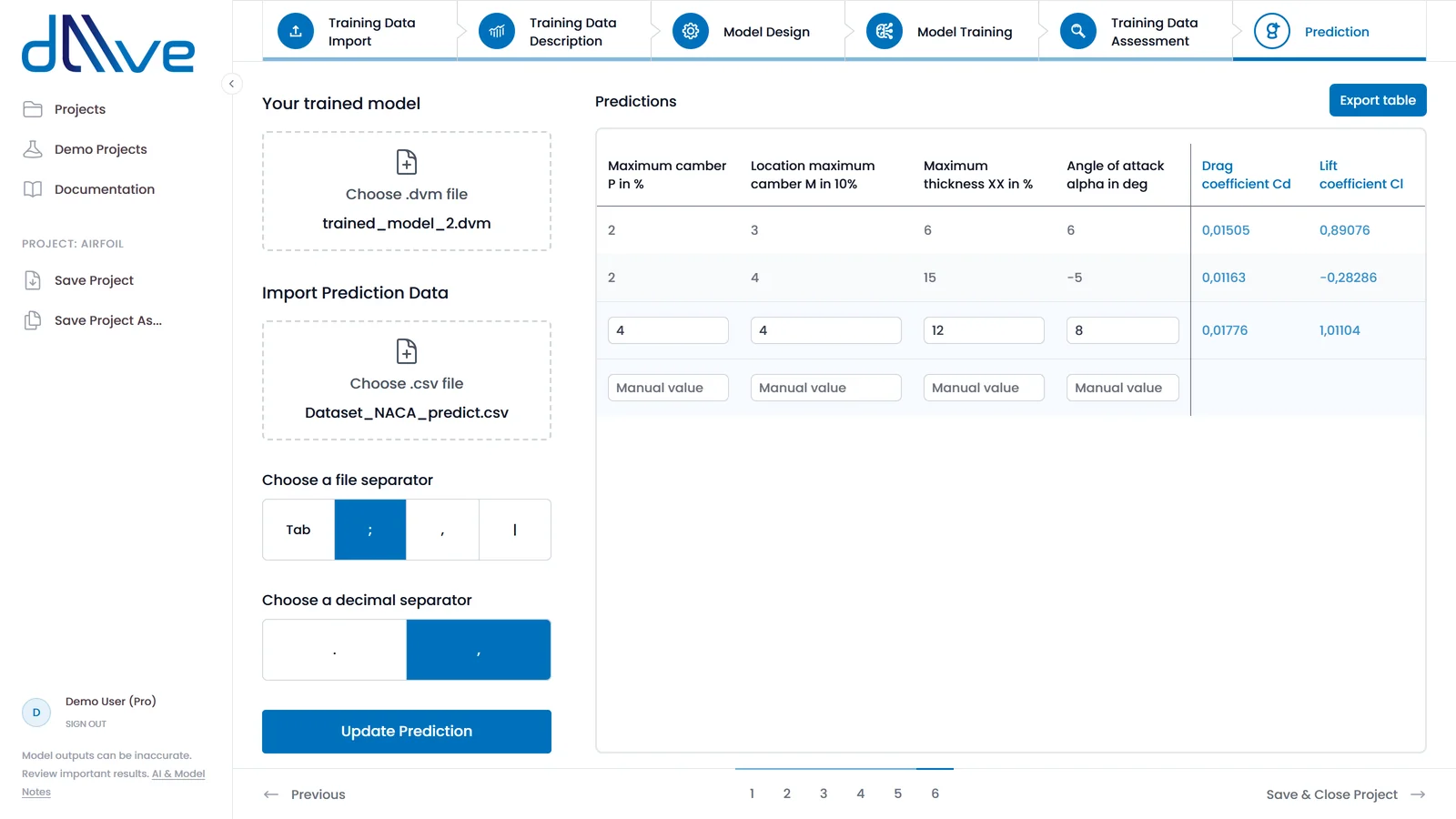Click the Demo Projects flask icon
1456x819 pixels.
[33, 149]
